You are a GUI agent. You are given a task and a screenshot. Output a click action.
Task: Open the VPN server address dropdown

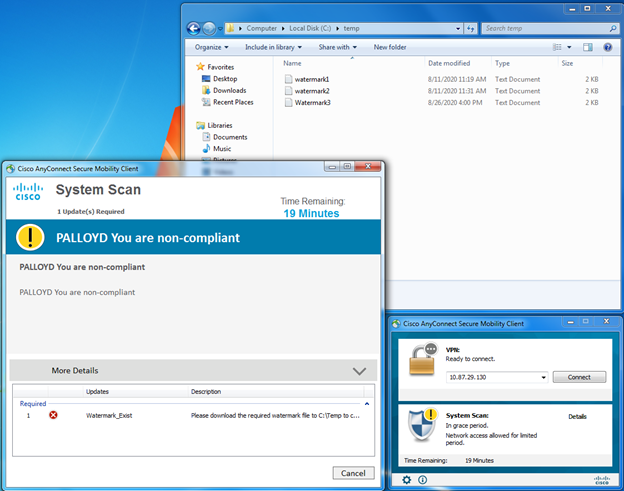tap(543, 377)
